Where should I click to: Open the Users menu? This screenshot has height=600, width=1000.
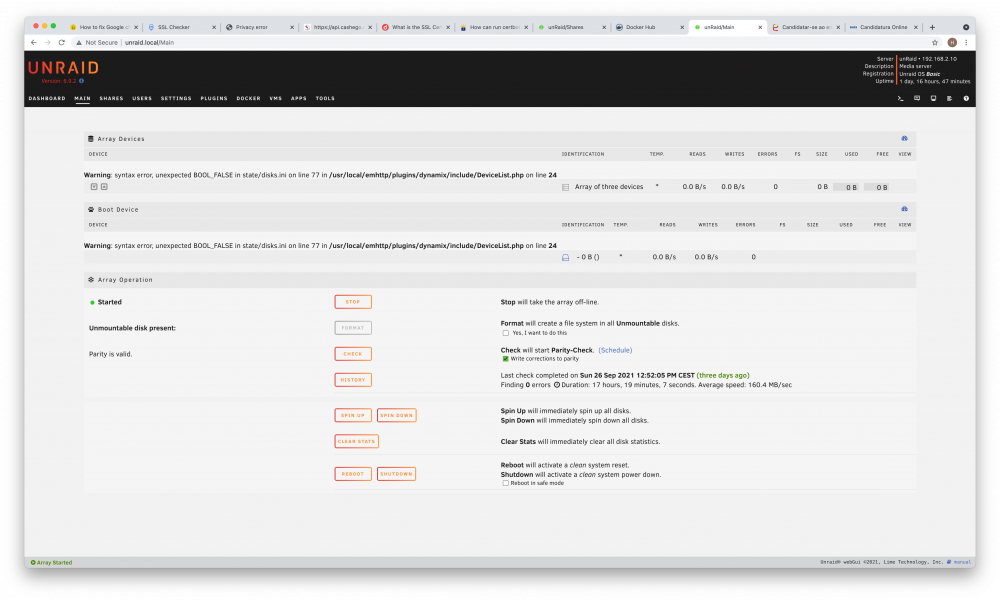tap(142, 98)
